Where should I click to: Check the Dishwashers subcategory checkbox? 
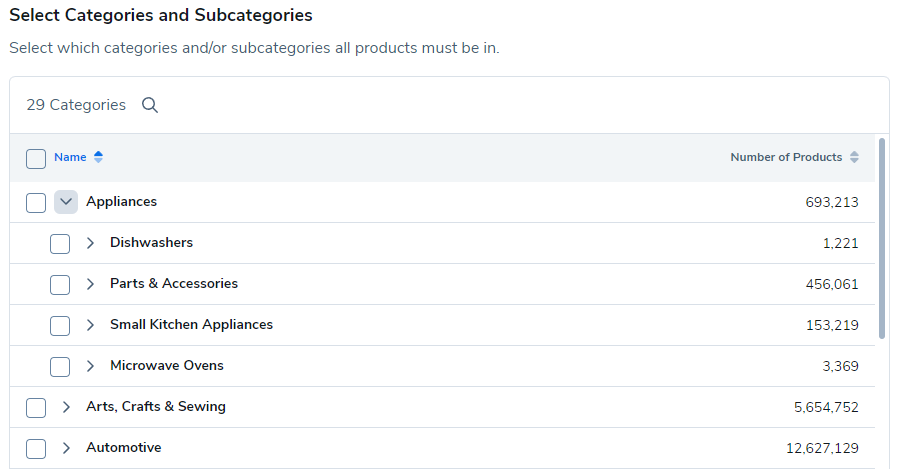point(60,243)
